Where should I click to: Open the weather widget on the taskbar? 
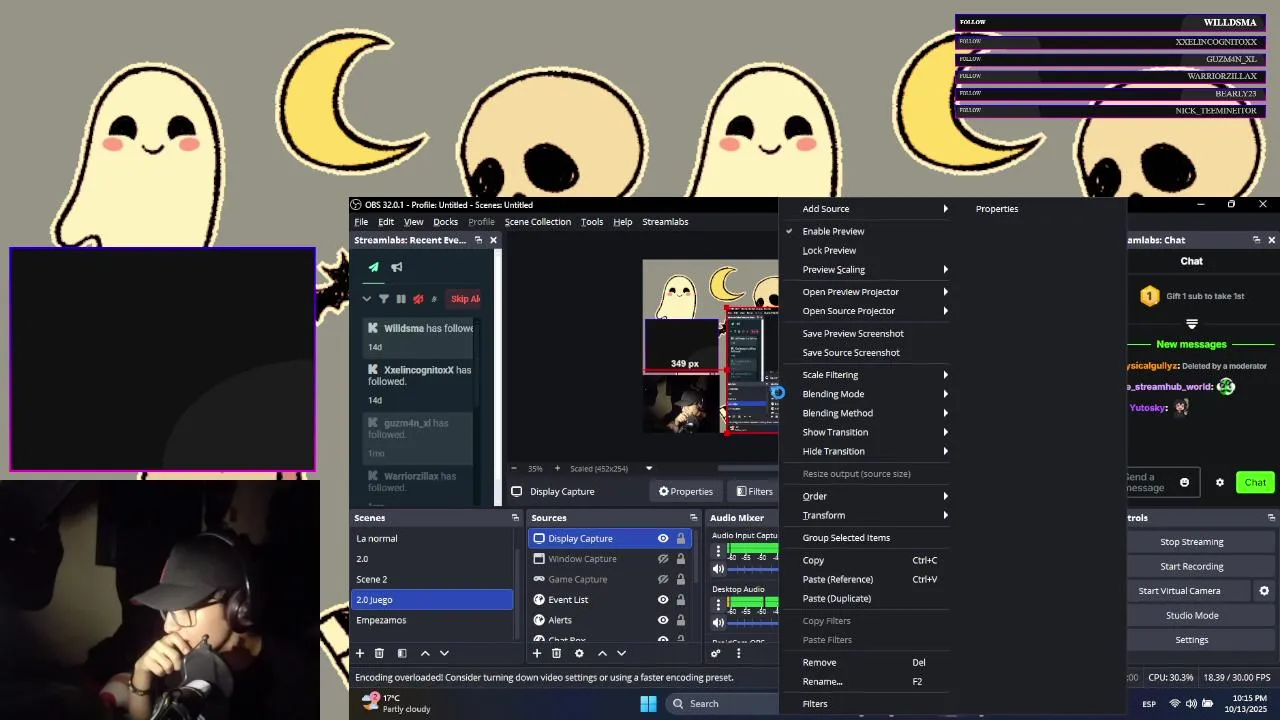(x=398, y=703)
